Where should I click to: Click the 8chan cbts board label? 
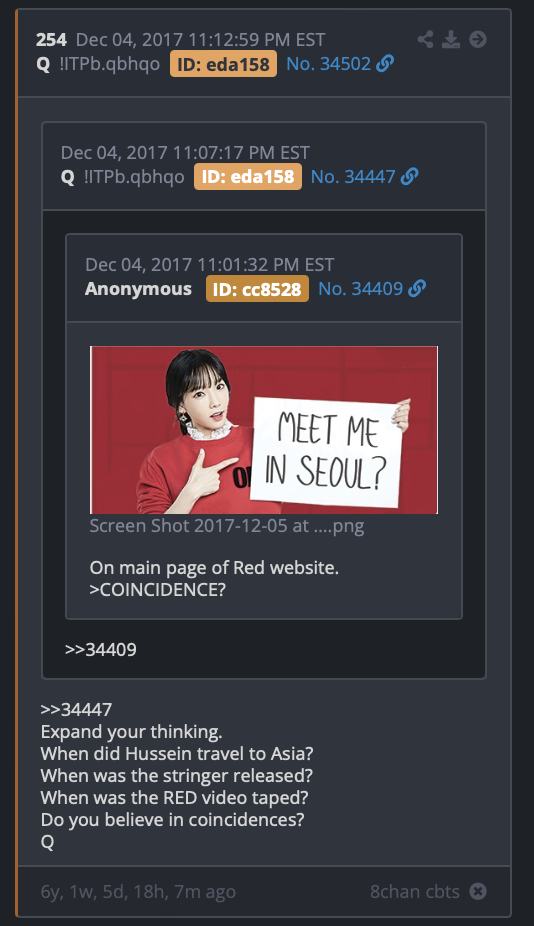coord(415,891)
